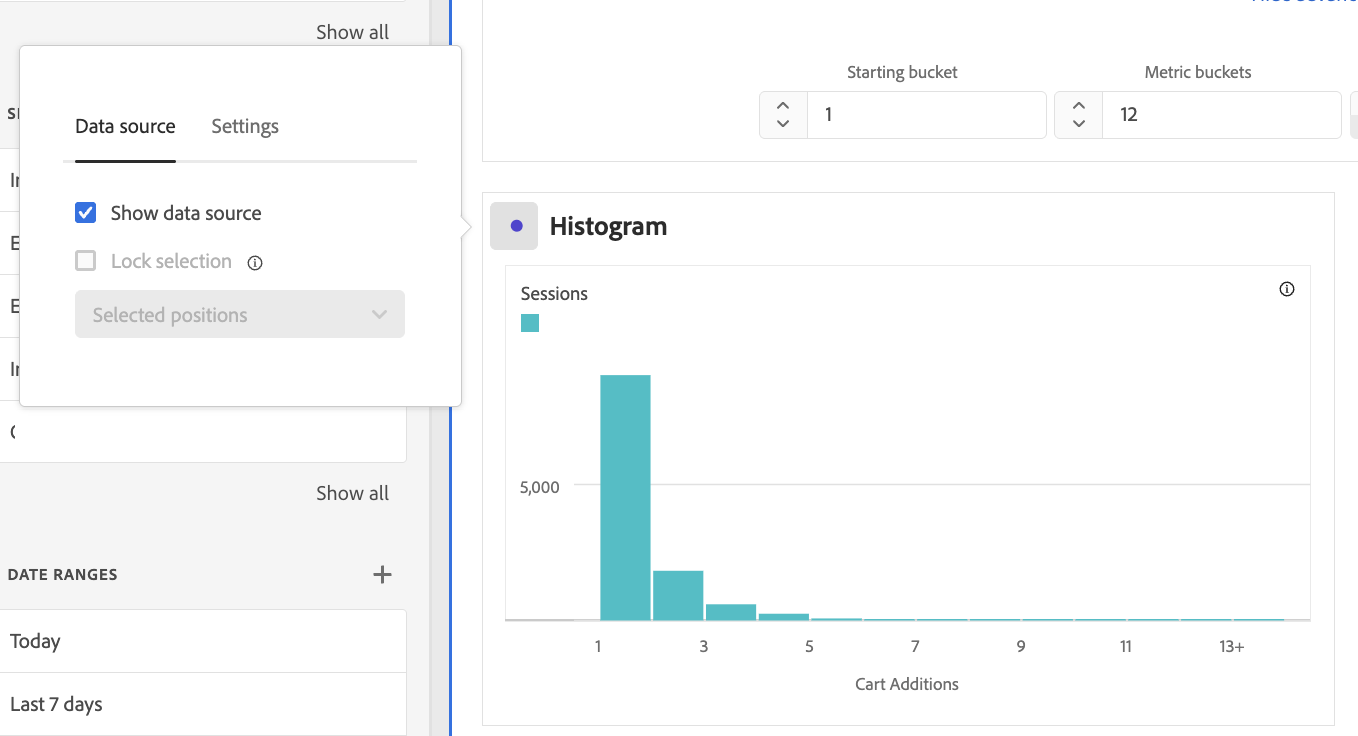Click the Sessions chart info icon
Screen dimensions: 1358x736
click(x=1287, y=290)
